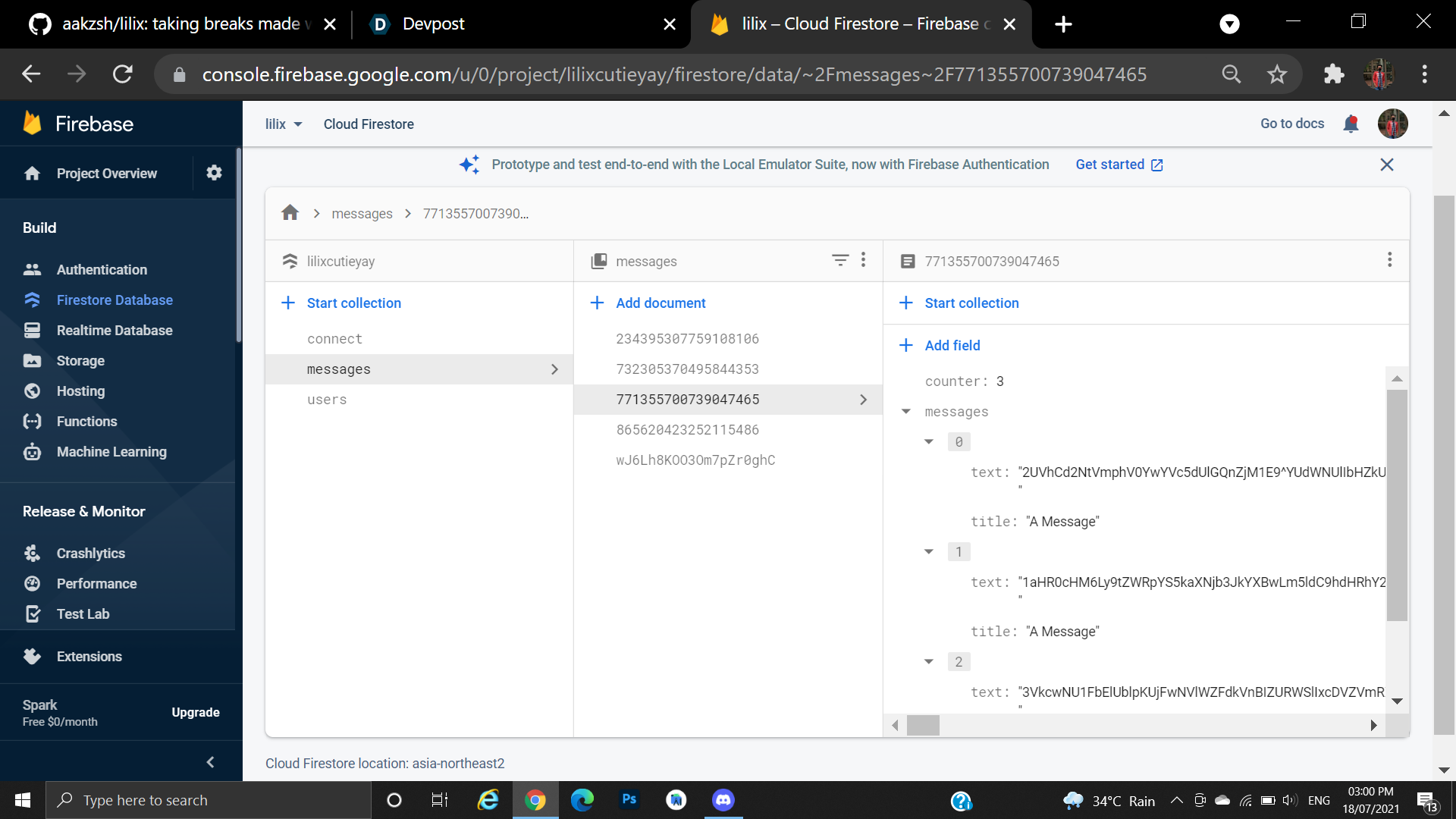Viewport: 1456px width, 819px height.
Task: Open Discord from the taskbar
Action: coord(723,800)
